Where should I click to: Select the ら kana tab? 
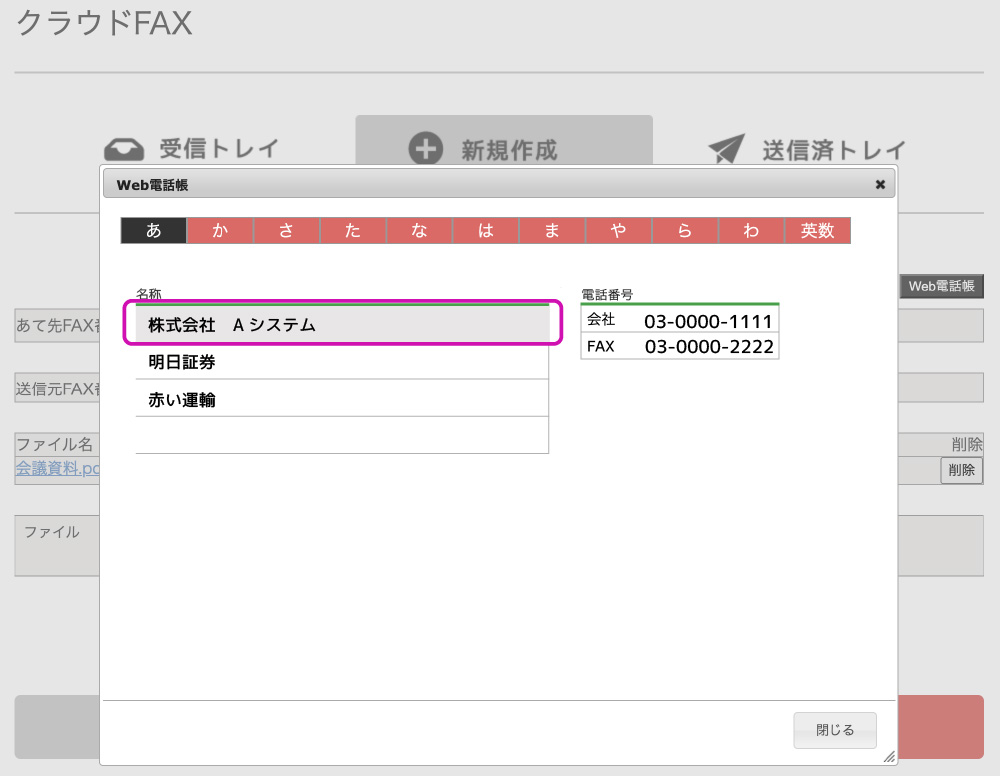tap(684, 230)
